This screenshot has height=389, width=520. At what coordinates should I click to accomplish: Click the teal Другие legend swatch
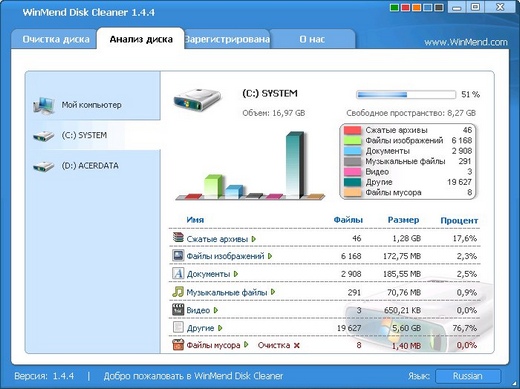click(353, 182)
